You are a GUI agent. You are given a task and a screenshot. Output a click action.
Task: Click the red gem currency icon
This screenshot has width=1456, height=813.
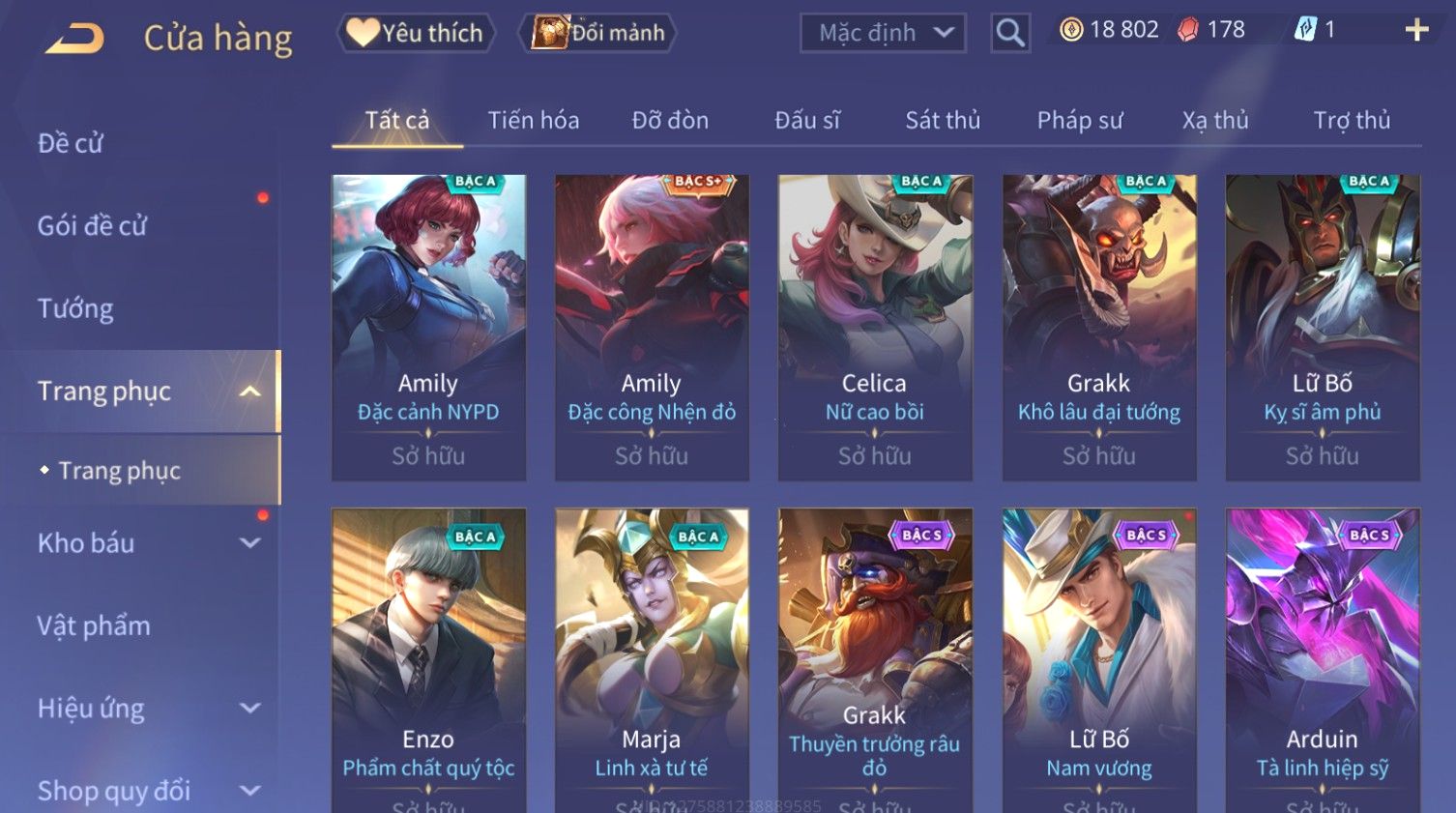tap(1188, 30)
